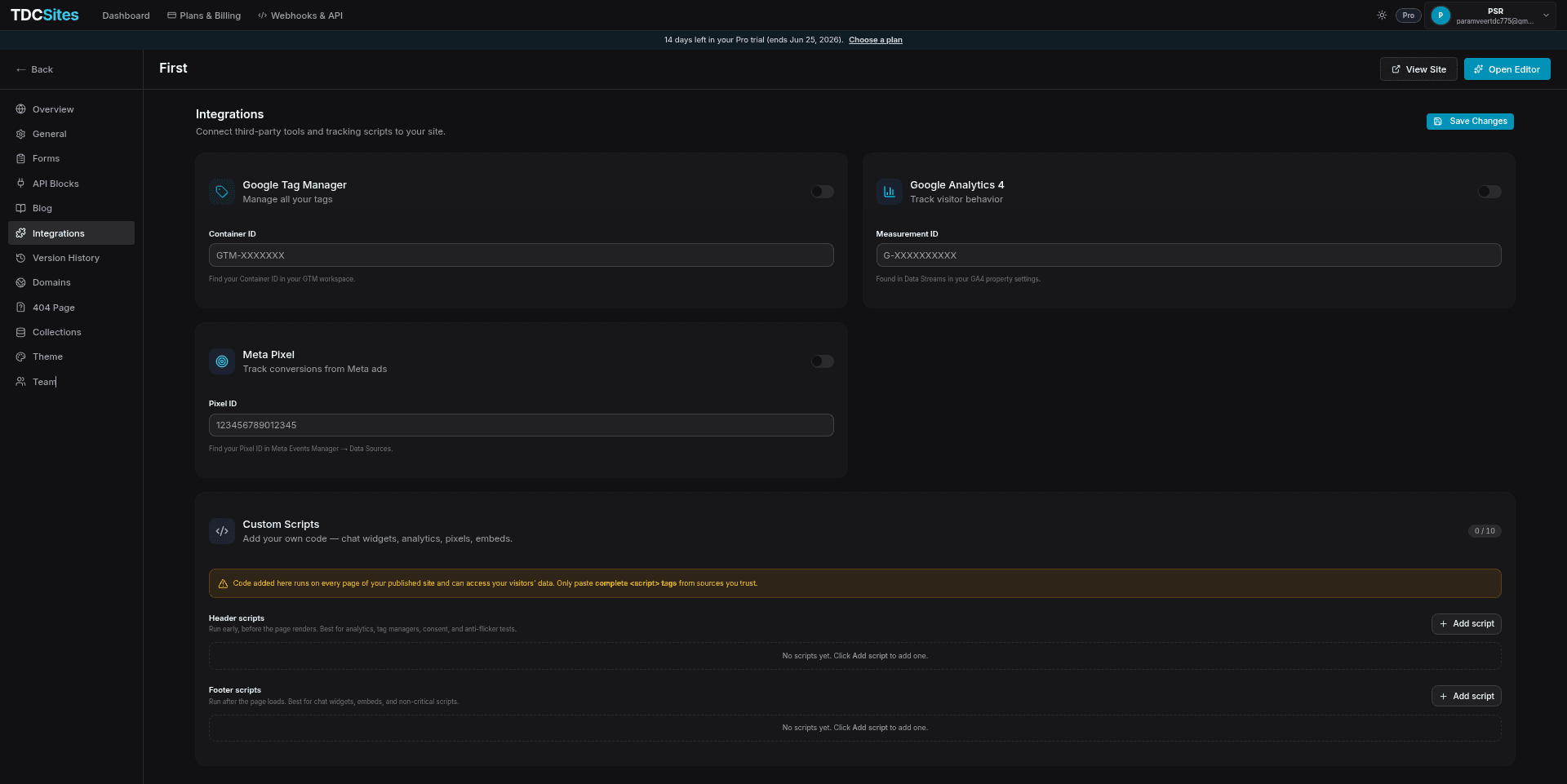Click the Theme palette icon in sidebar
1567x784 pixels.
coord(20,357)
